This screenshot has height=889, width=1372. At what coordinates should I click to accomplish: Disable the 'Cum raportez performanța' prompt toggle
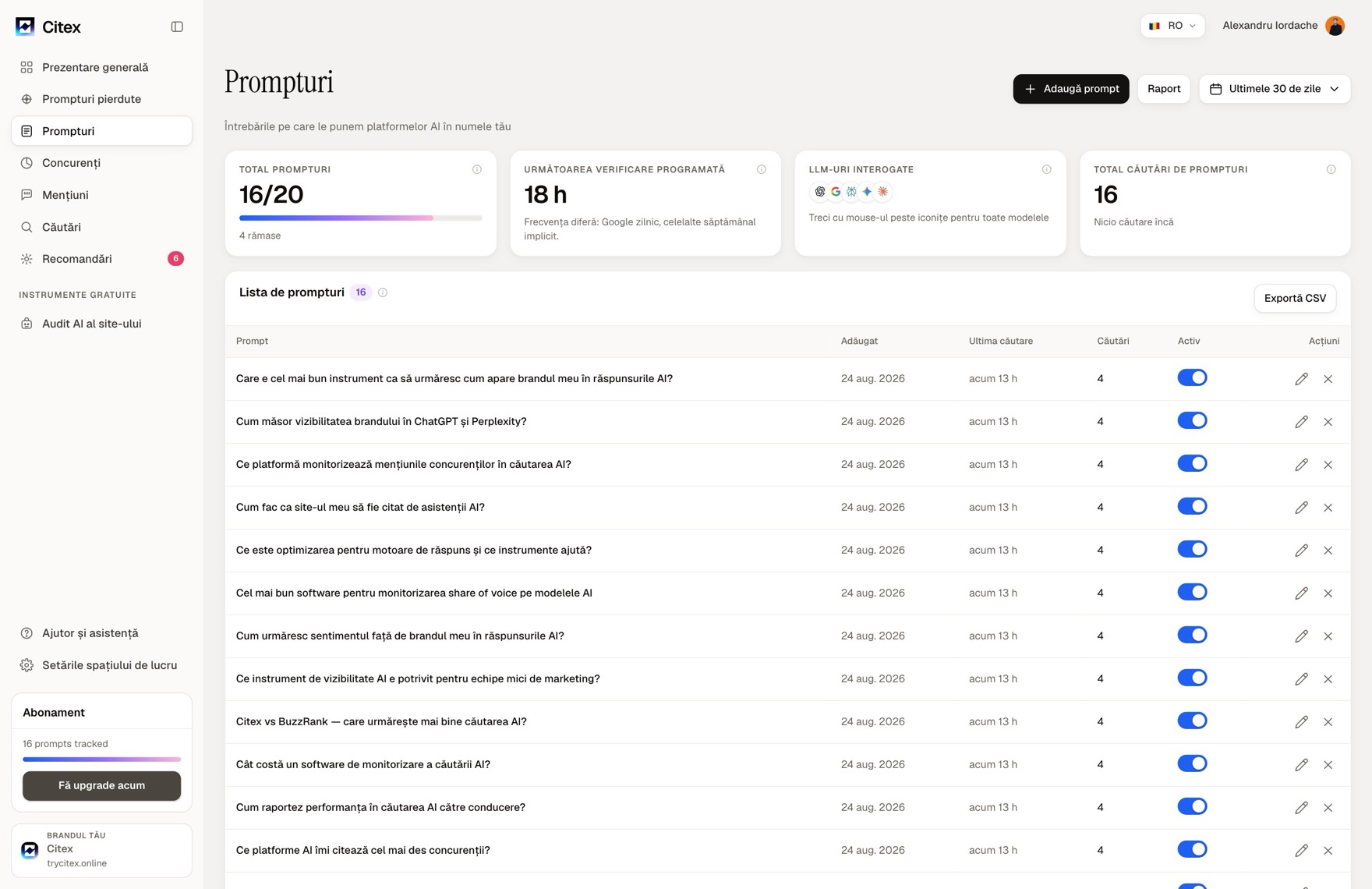[x=1192, y=807]
